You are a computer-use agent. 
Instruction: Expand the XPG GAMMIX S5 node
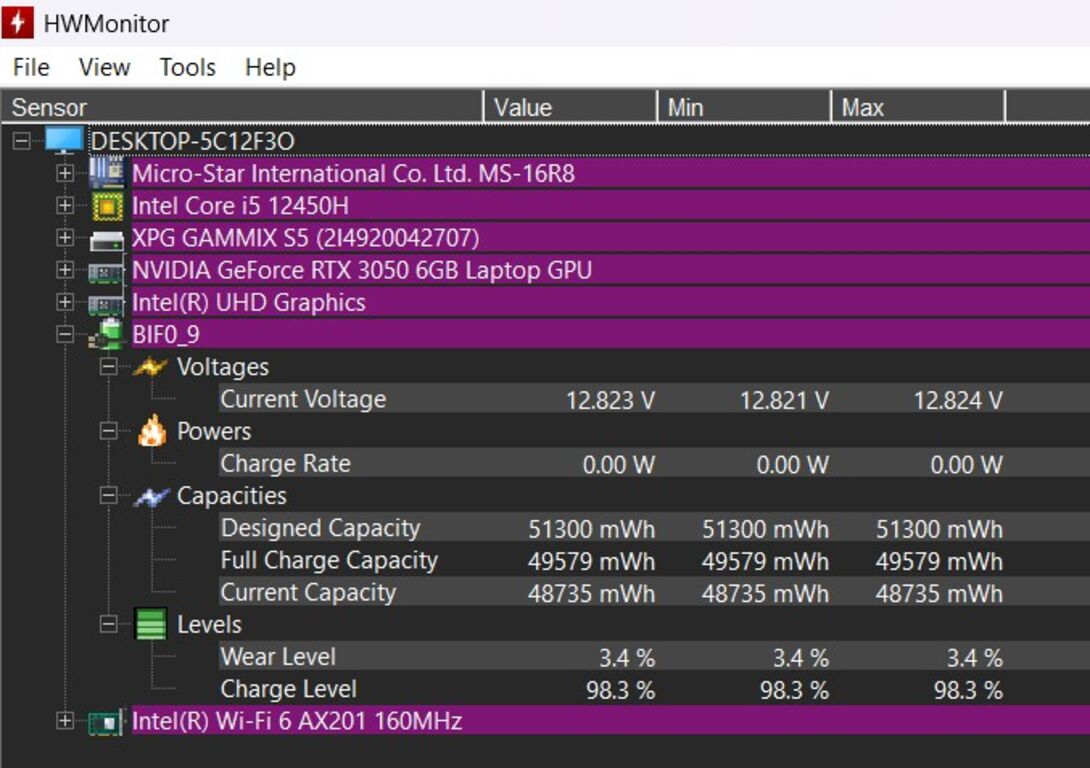coord(65,237)
